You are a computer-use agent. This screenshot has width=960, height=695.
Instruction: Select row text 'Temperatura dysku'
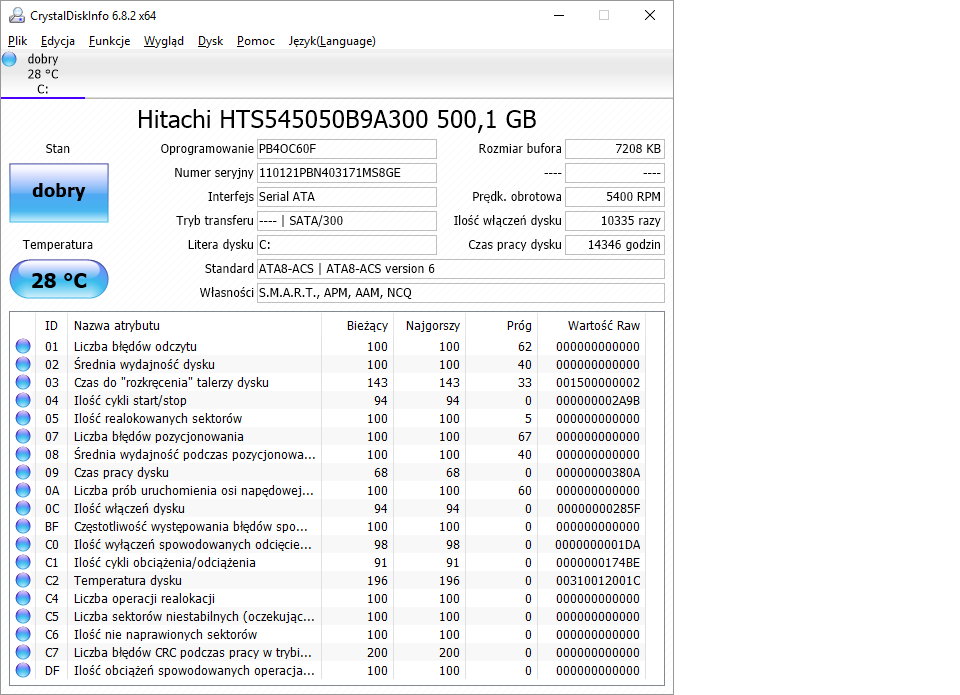(127, 580)
